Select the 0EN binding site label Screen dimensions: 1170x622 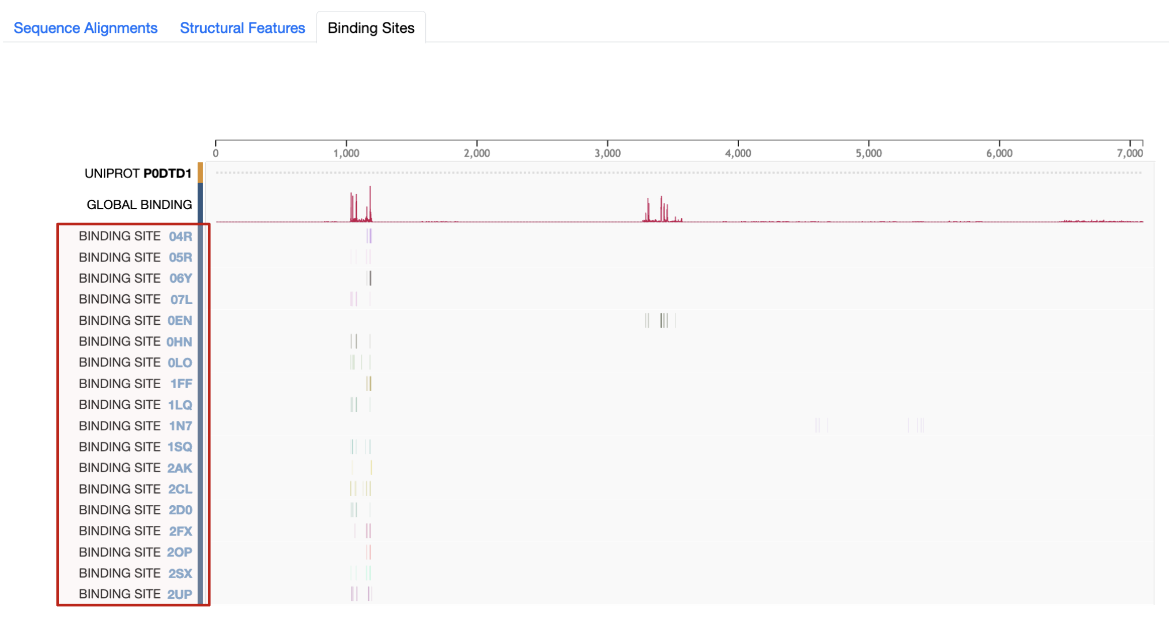pyautogui.click(x=180, y=321)
